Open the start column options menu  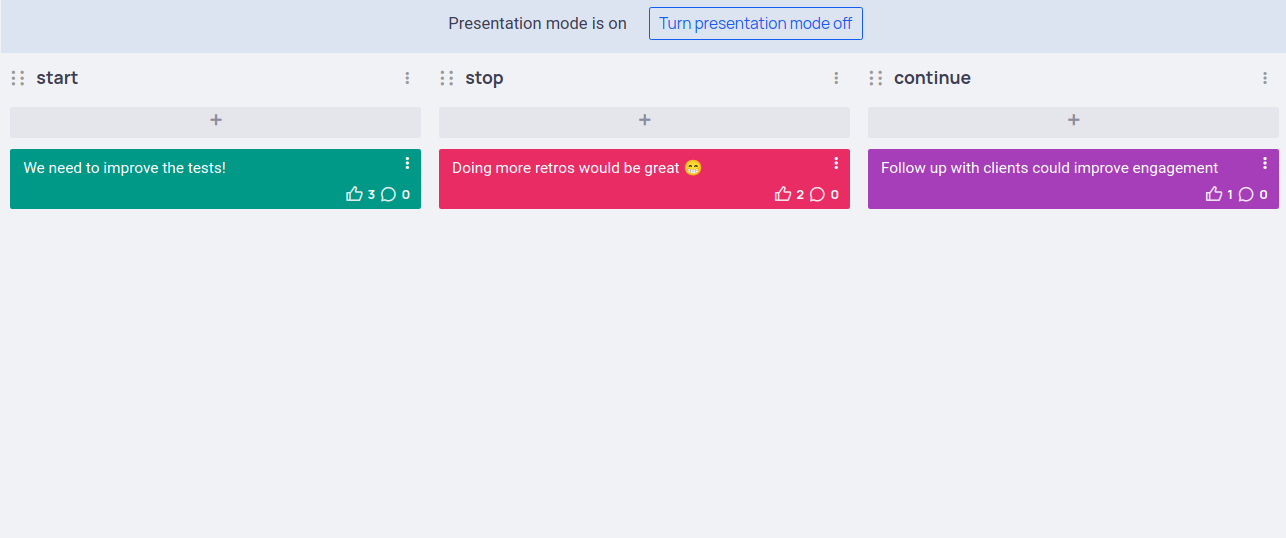click(x=407, y=78)
